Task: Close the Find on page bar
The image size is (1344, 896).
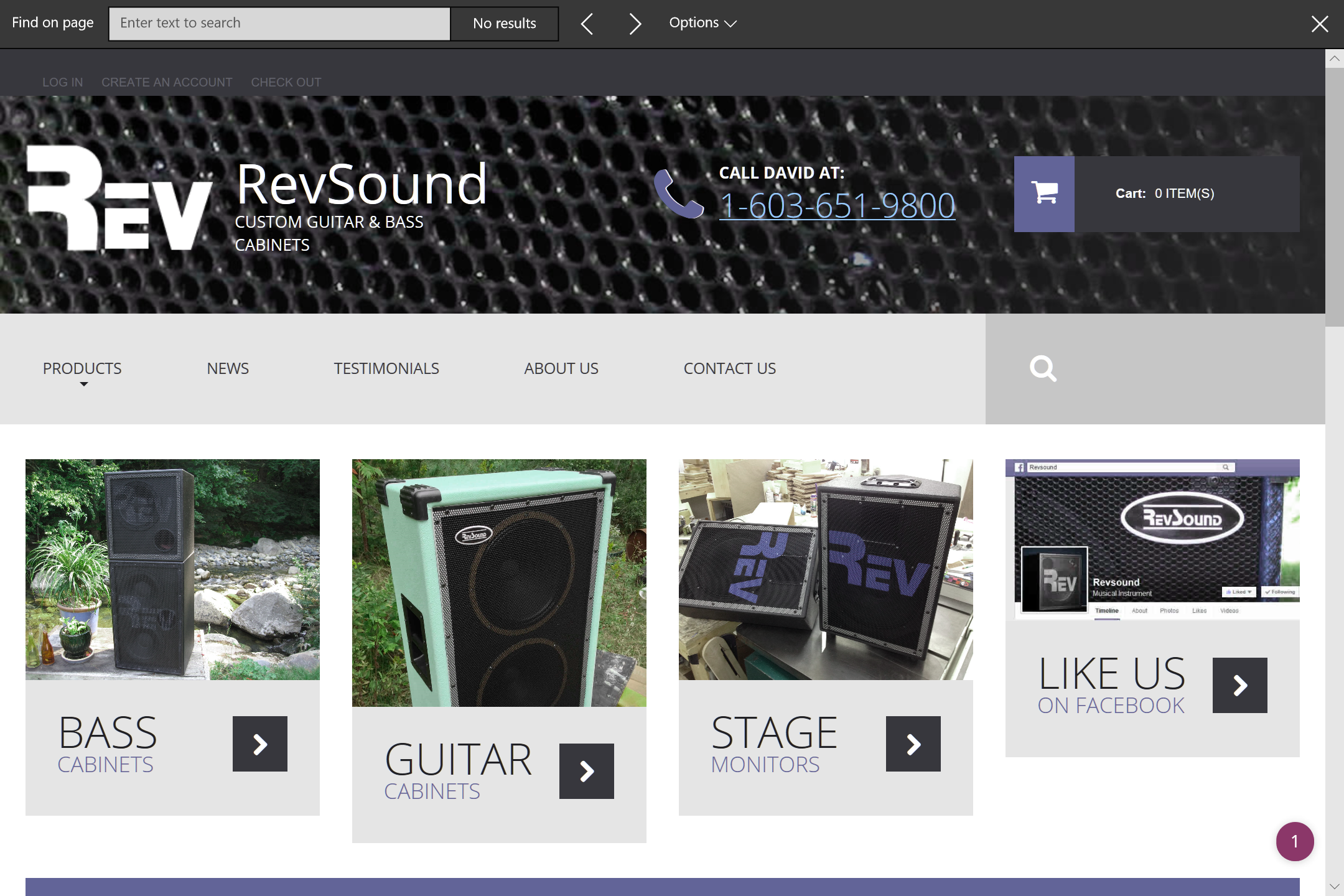Action: point(1320,24)
